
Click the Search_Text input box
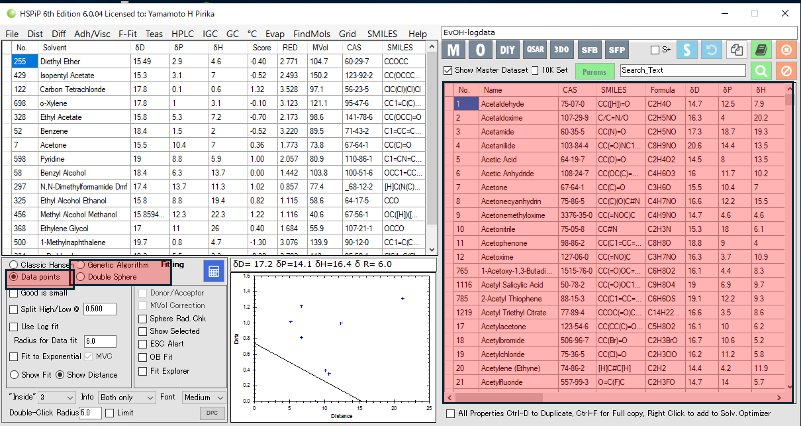(682, 71)
